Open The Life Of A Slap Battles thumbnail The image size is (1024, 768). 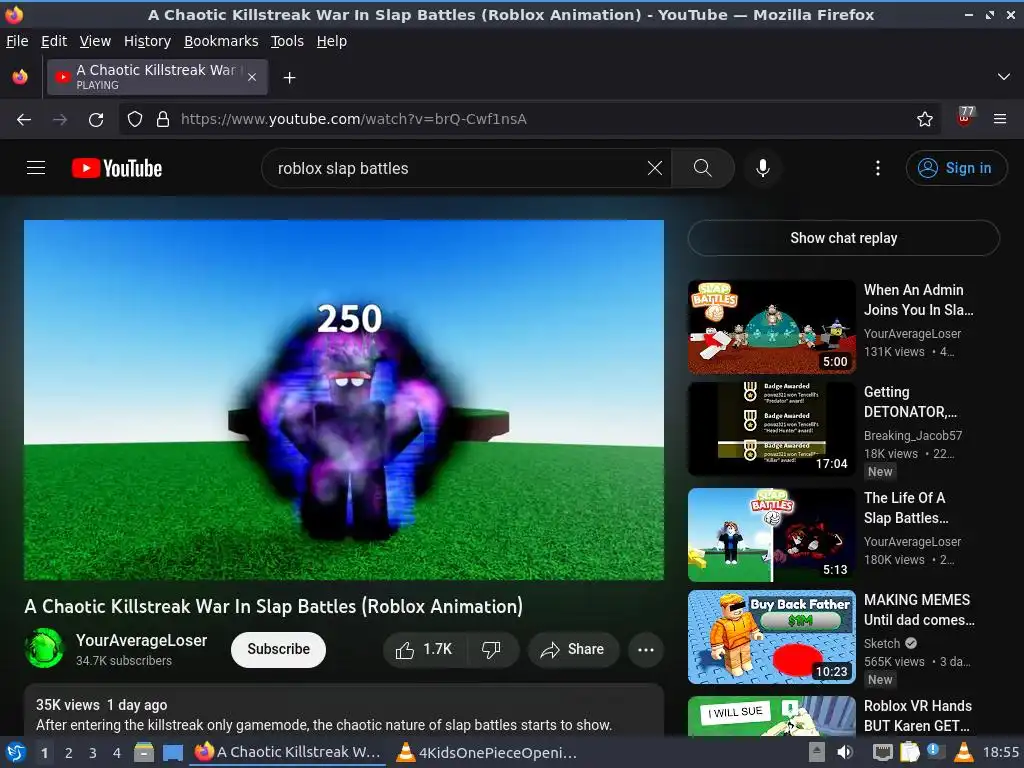pos(772,535)
